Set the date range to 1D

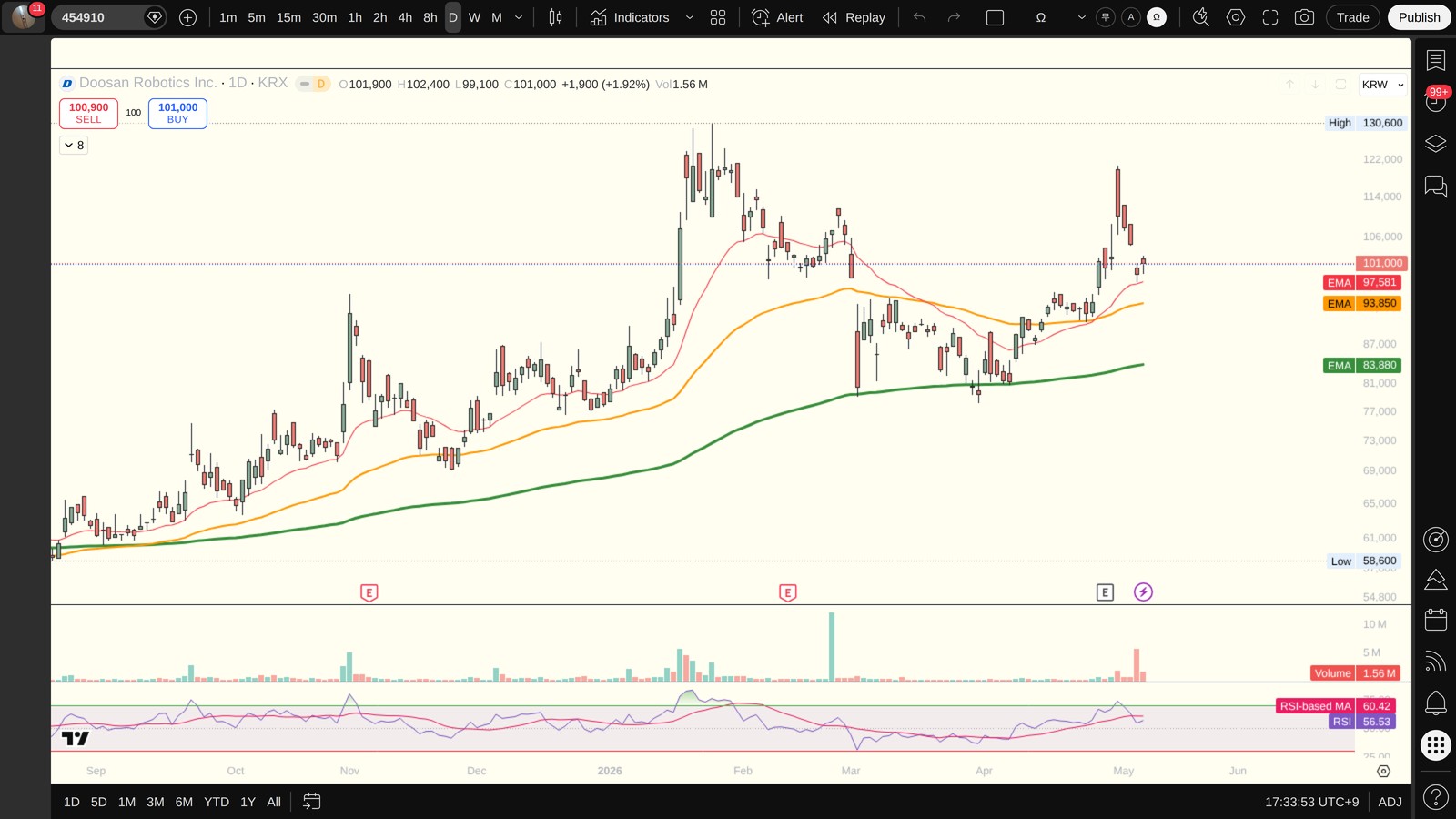click(x=72, y=802)
